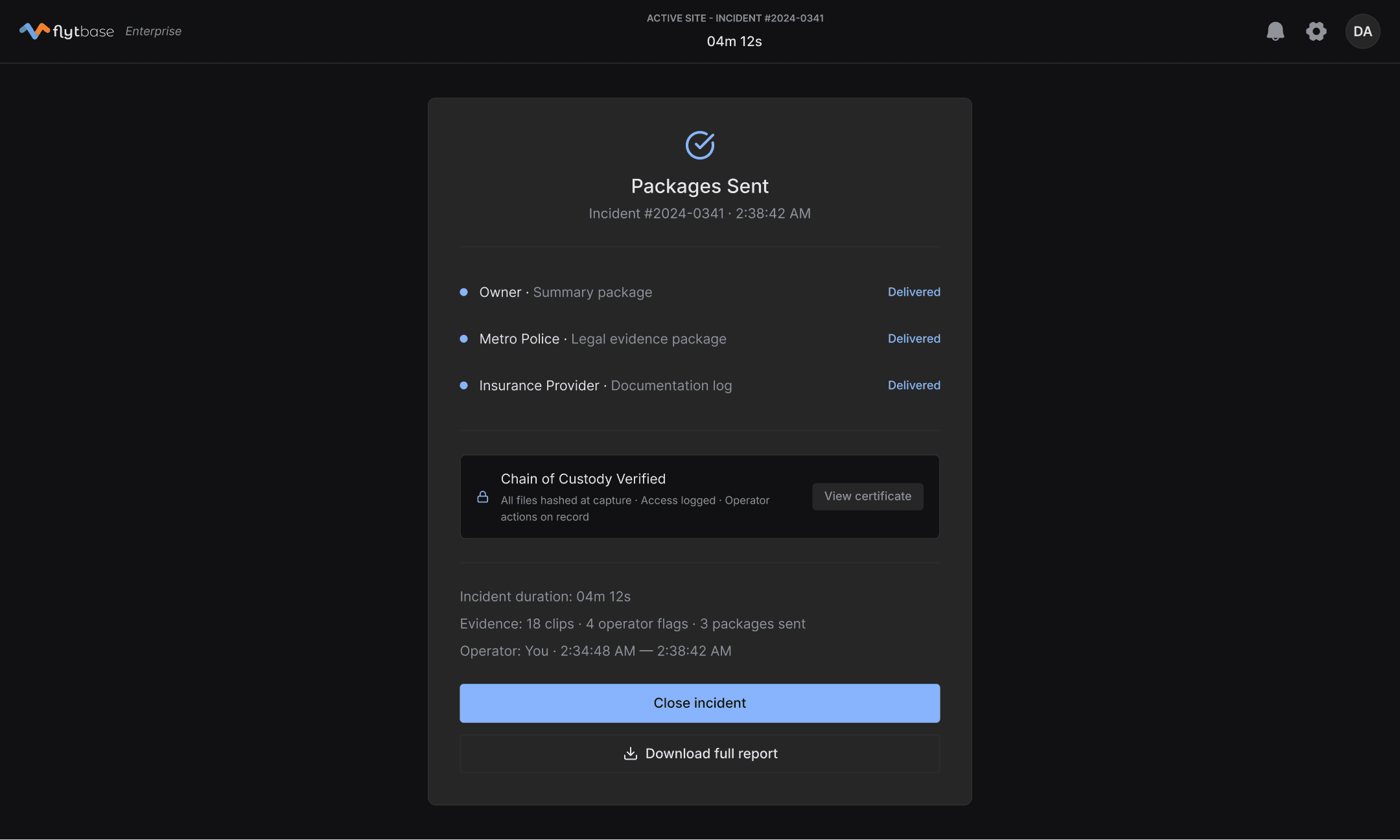Click the Insurance Provider Delivered status

coord(914,386)
